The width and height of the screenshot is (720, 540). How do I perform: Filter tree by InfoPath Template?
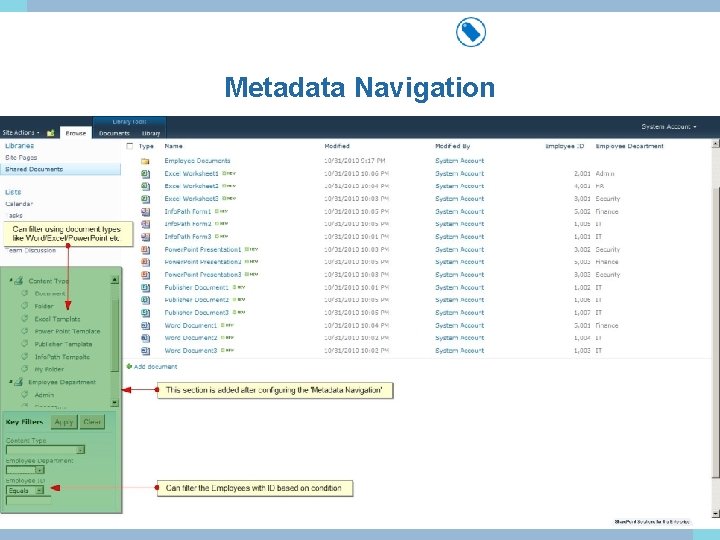62,357
